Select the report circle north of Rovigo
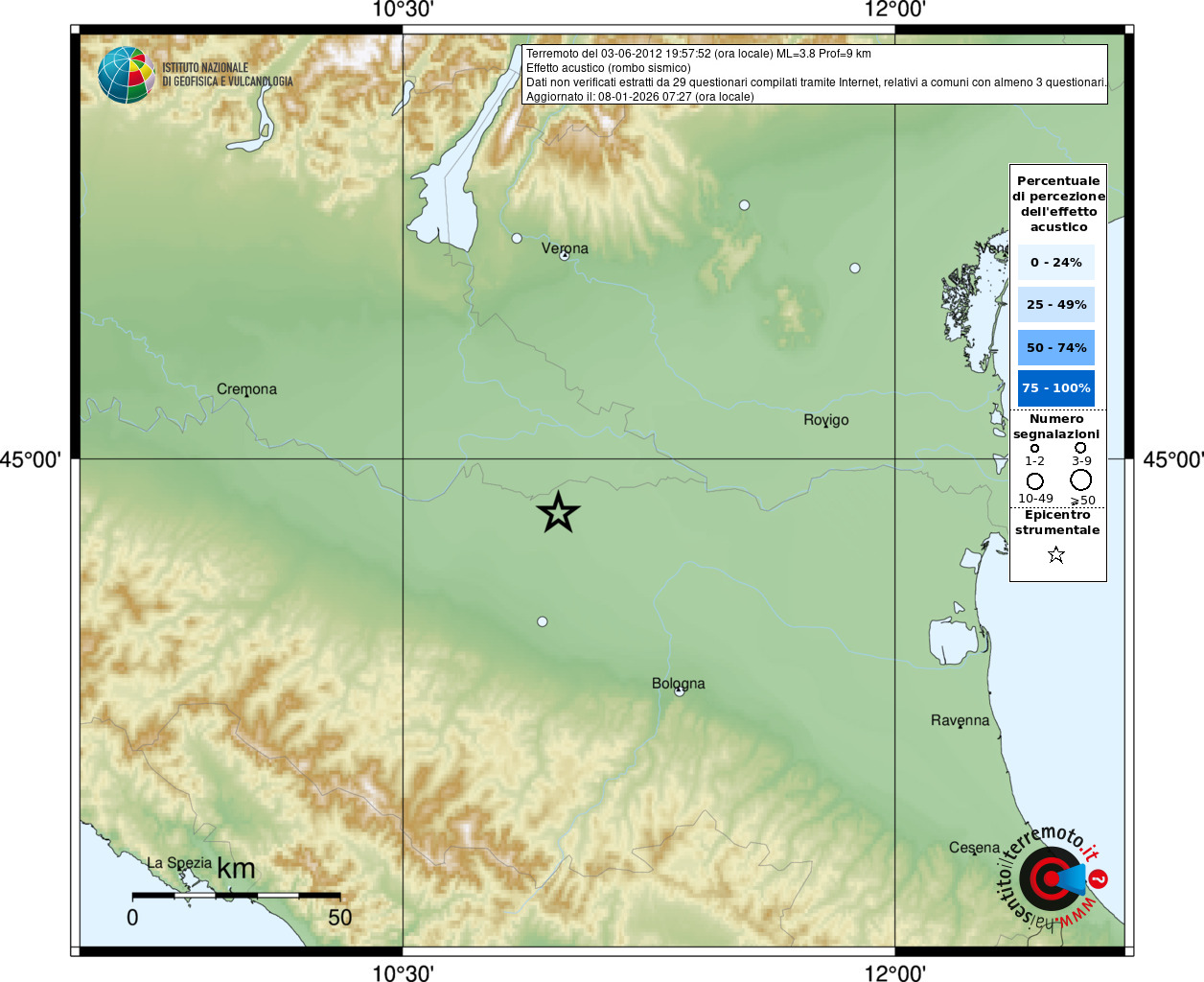Viewport: 1204px width, 982px height. (855, 269)
